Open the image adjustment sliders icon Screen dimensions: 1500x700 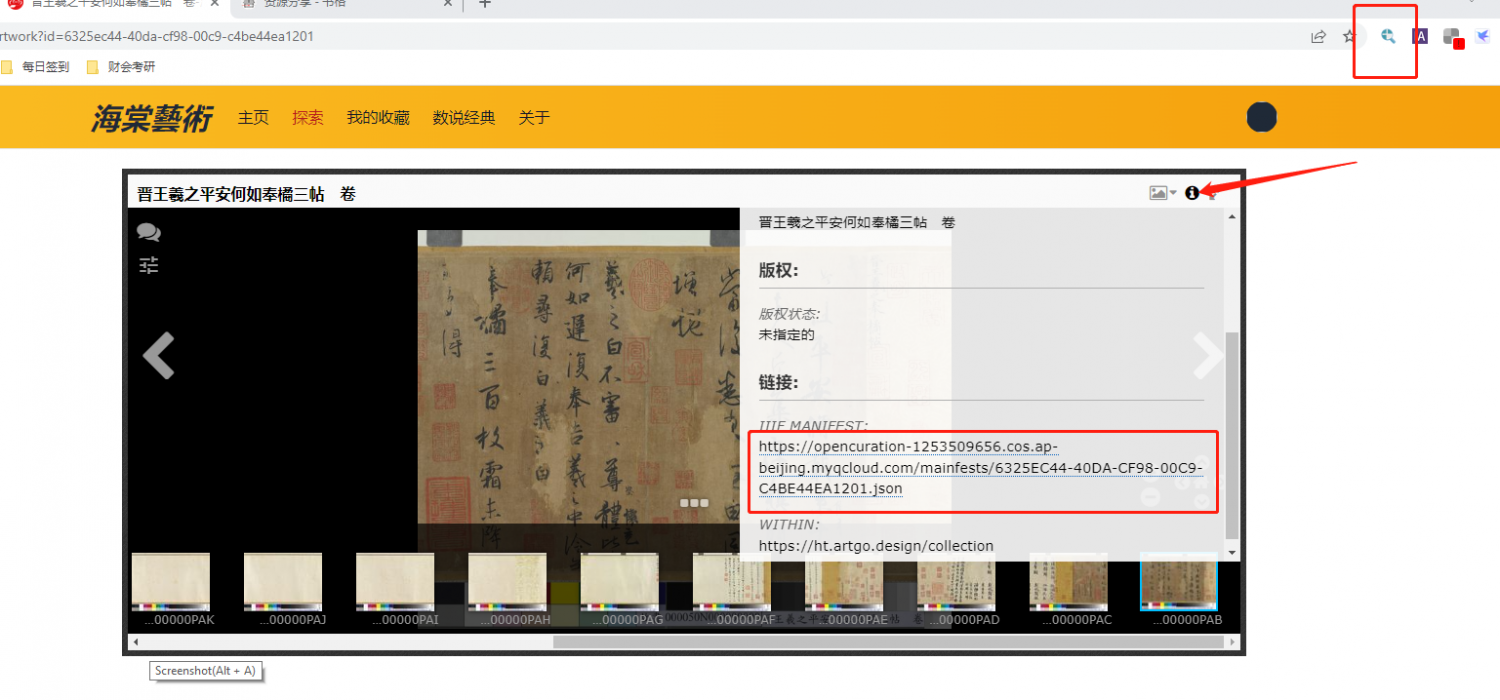click(149, 266)
